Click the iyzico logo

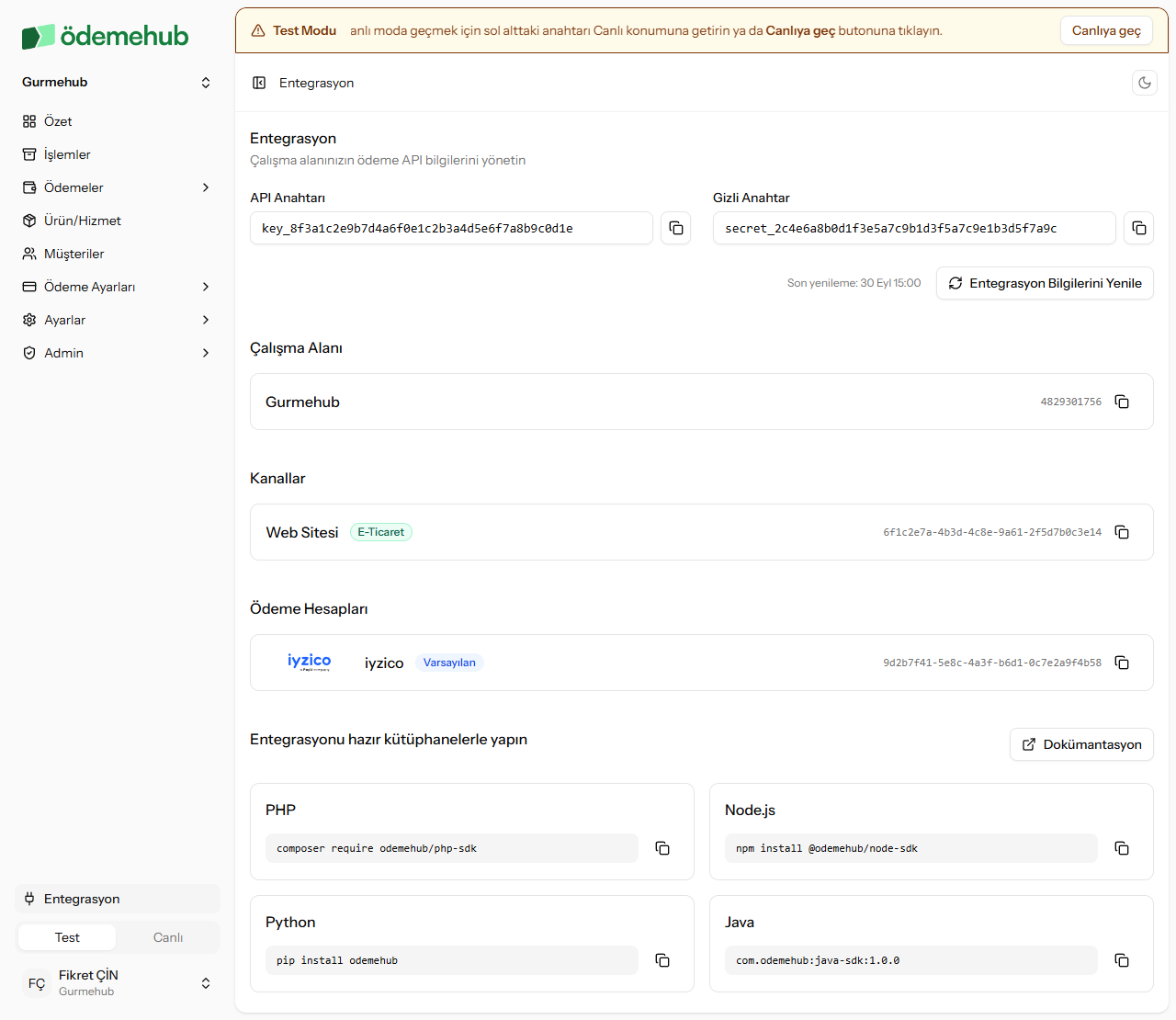click(x=309, y=663)
